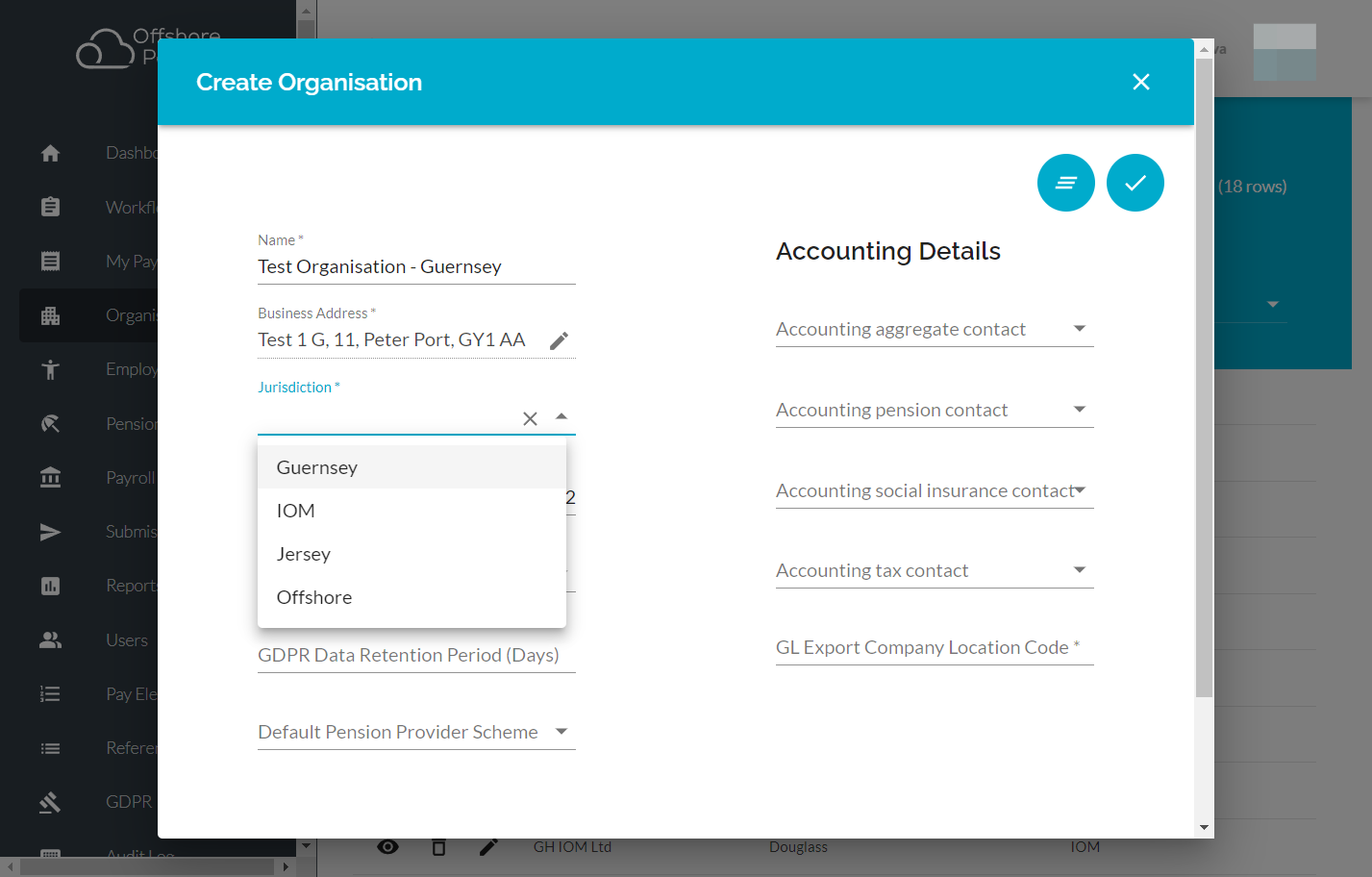Select the Pay Elements numbered list icon
1372x877 pixels.
[51, 693]
